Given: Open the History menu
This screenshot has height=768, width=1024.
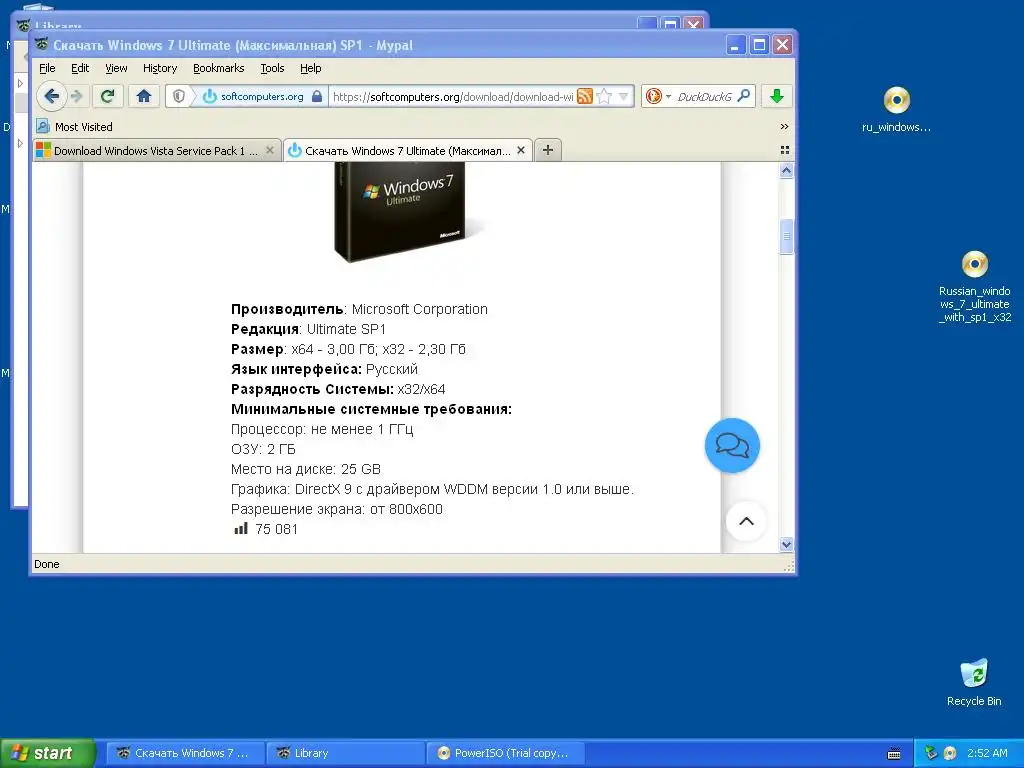Looking at the screenshot, I should 160,68.
